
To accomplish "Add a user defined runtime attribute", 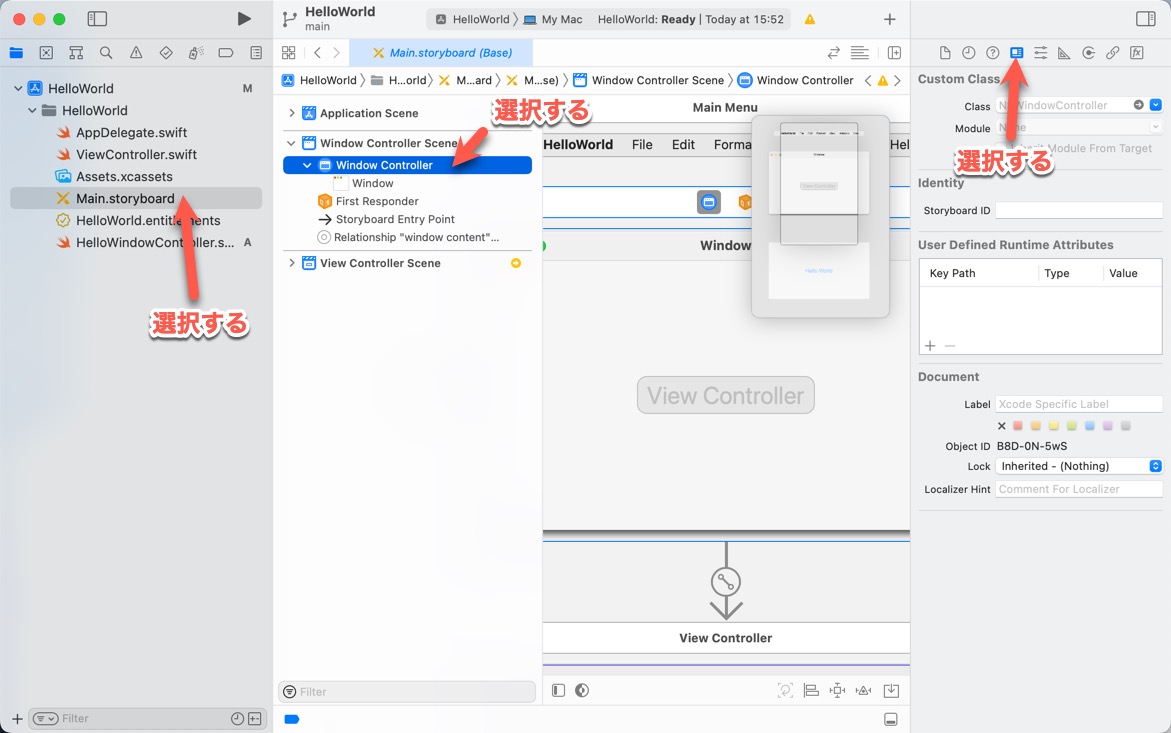I will tap(930, 346).
